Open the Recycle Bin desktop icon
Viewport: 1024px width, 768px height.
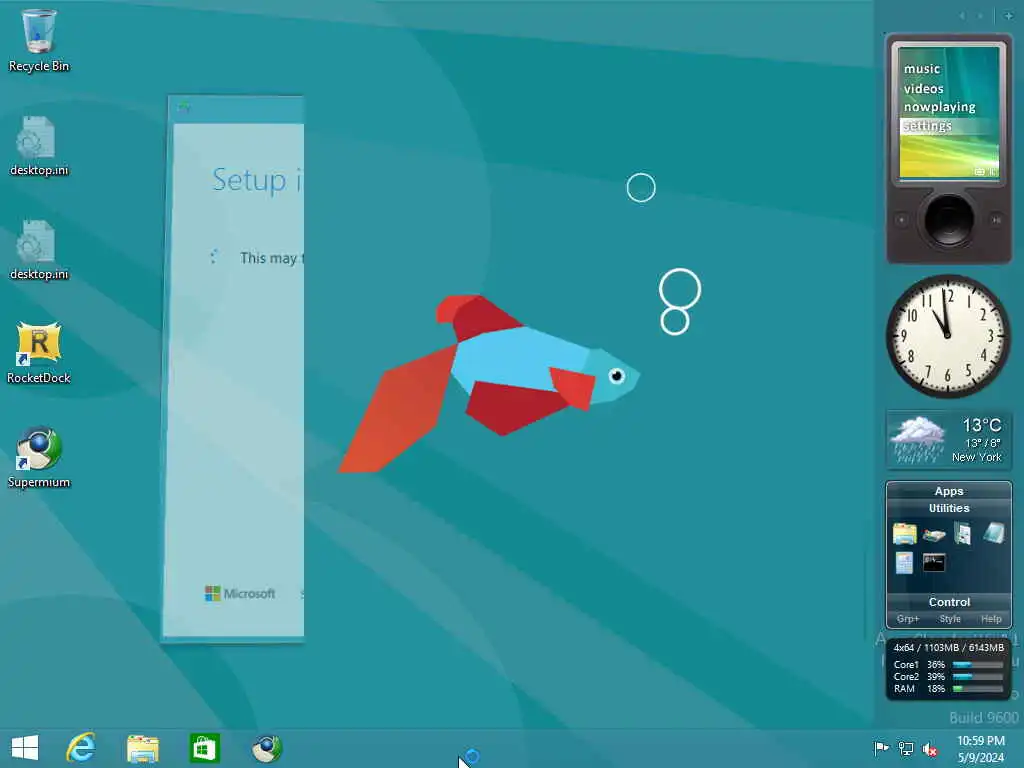click(39, 40)
